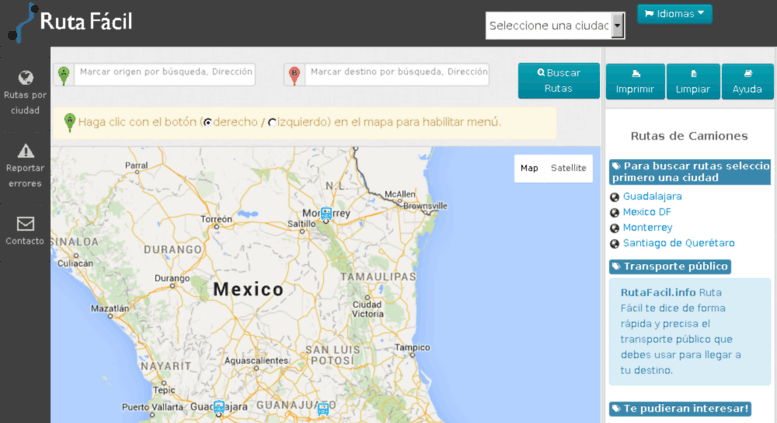Select the izquierdo radio button

(x=272, y=122)
